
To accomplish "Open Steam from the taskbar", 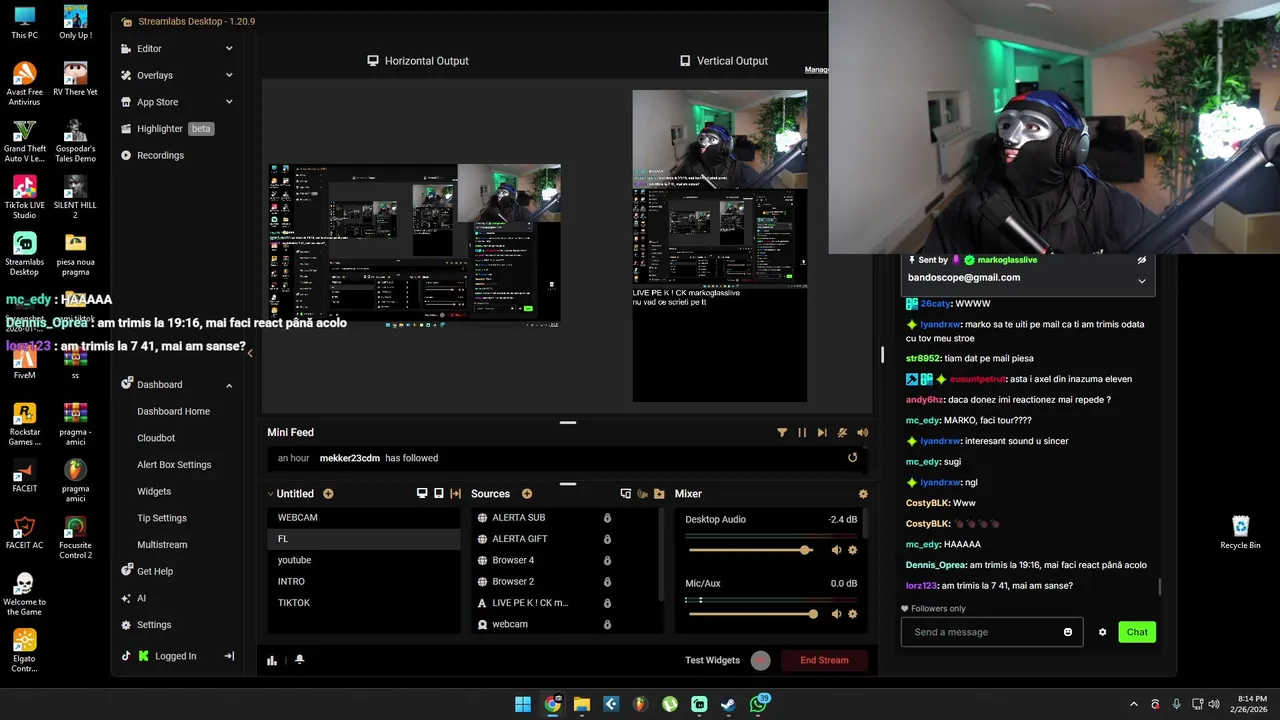I will tap(729, 705).
